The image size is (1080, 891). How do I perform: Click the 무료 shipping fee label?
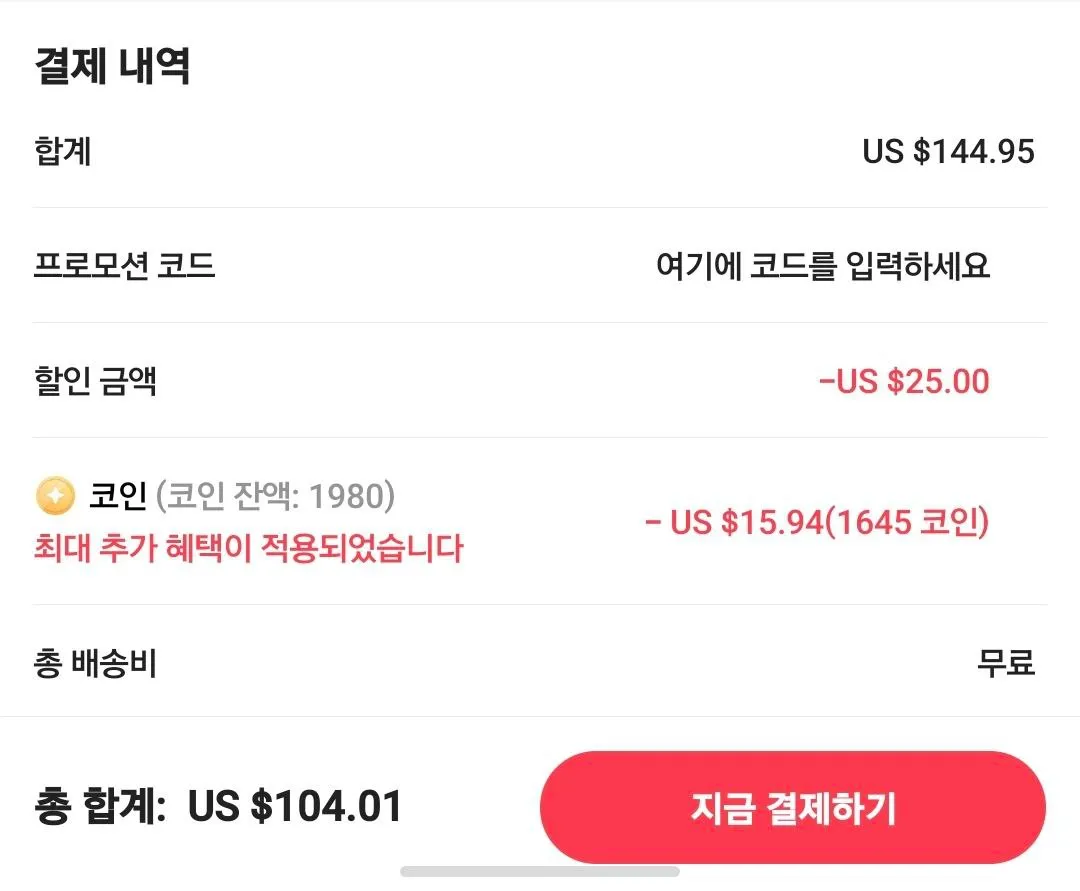pyautogui.click(x=1006, y=661)
